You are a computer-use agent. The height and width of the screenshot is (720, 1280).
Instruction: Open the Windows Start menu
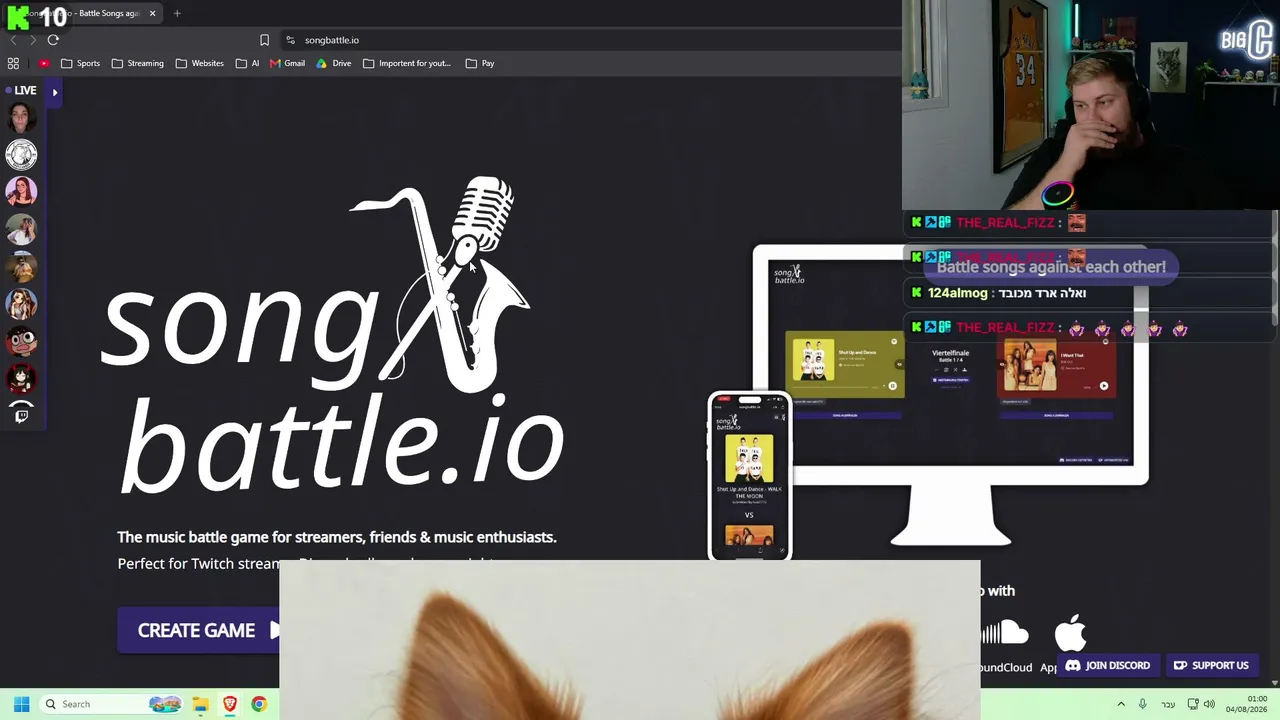[x=21, y=704]
